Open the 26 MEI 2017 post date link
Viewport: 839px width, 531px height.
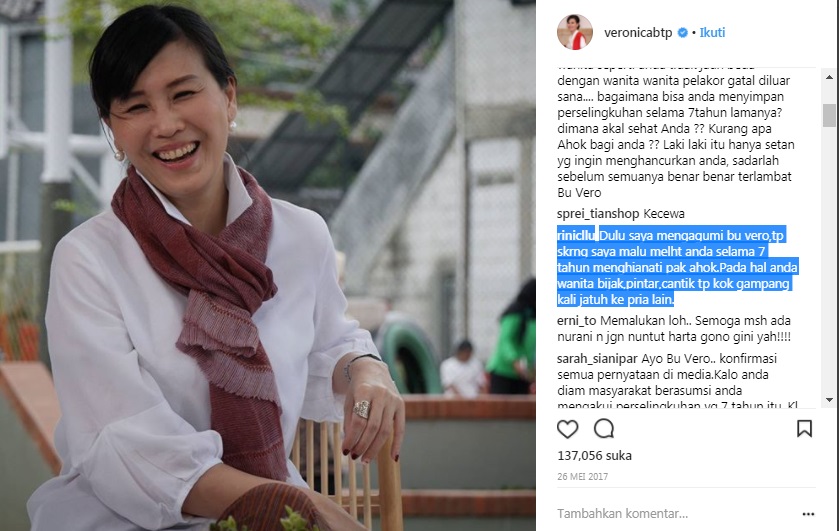[583, 476]
